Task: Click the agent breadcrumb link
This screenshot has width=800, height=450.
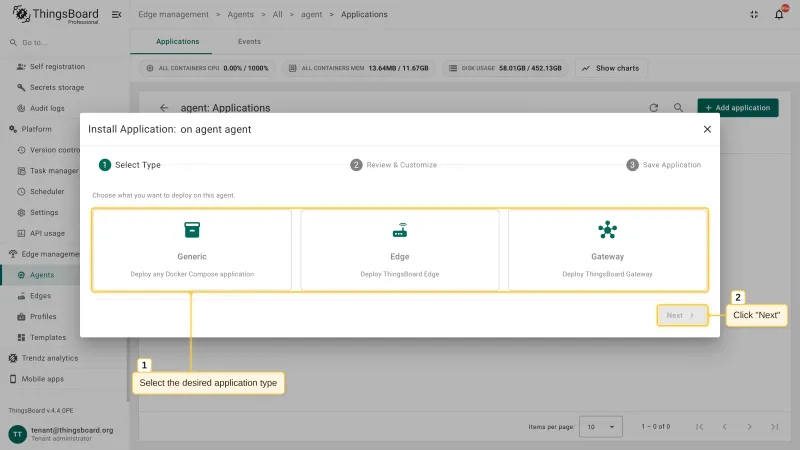Action: pyautogui.click(x=311, y=14)
